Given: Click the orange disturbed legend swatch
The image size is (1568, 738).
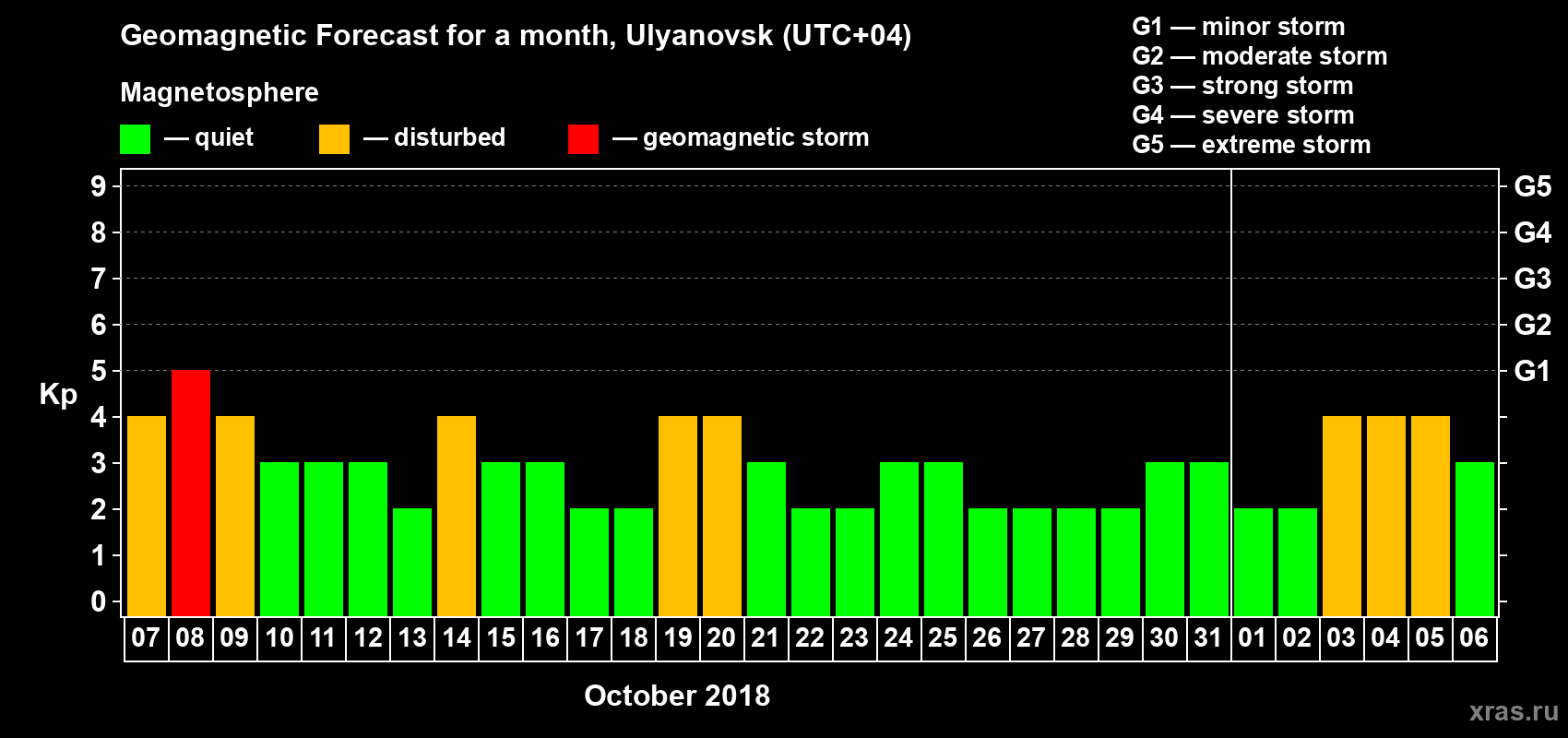Looking at the screenshot, I should (x=334, y=139).
